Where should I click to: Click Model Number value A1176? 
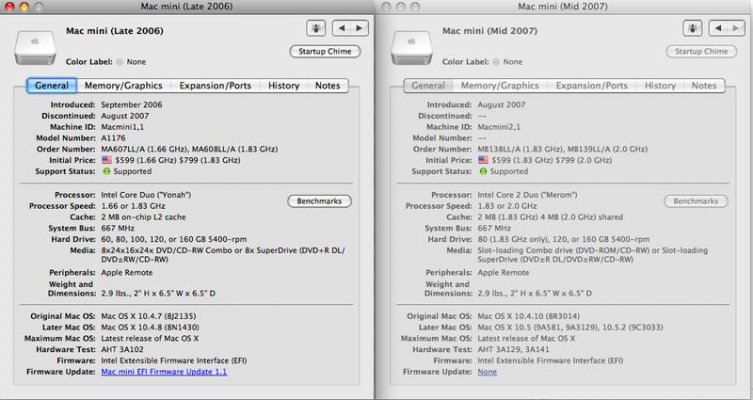[x=113, y=138]
